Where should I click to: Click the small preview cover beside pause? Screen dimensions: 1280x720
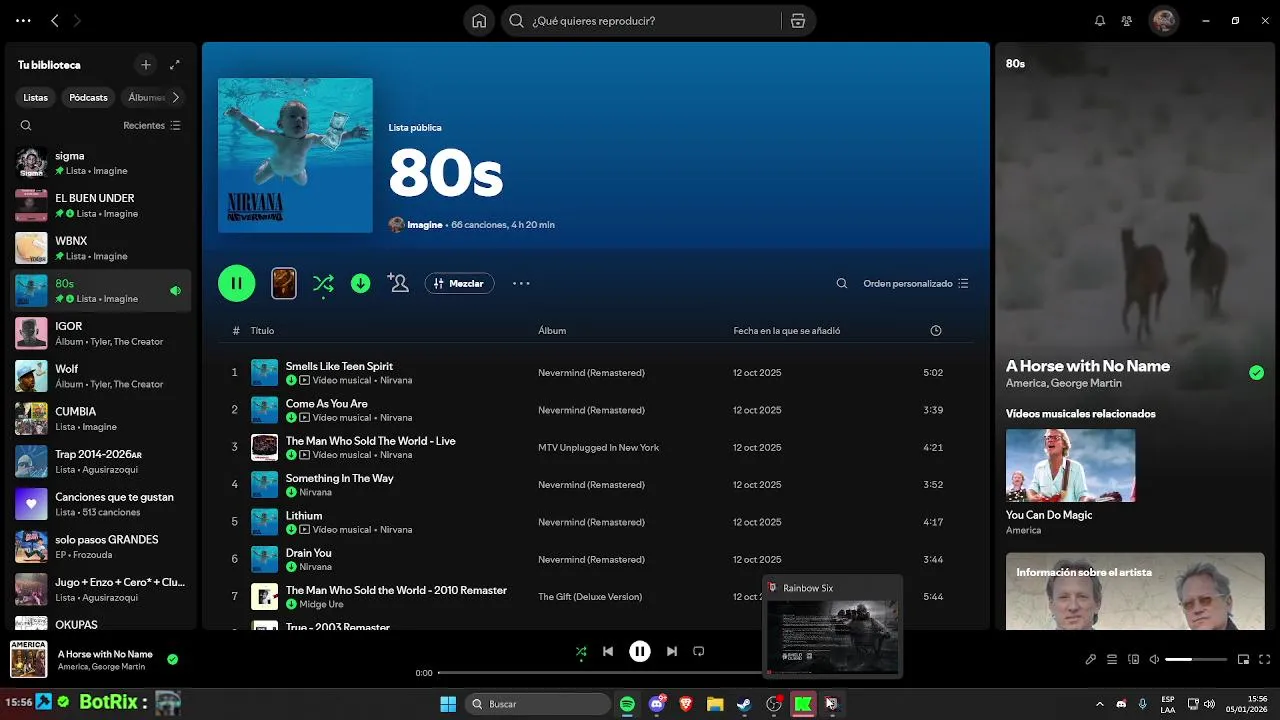[284, 283]
